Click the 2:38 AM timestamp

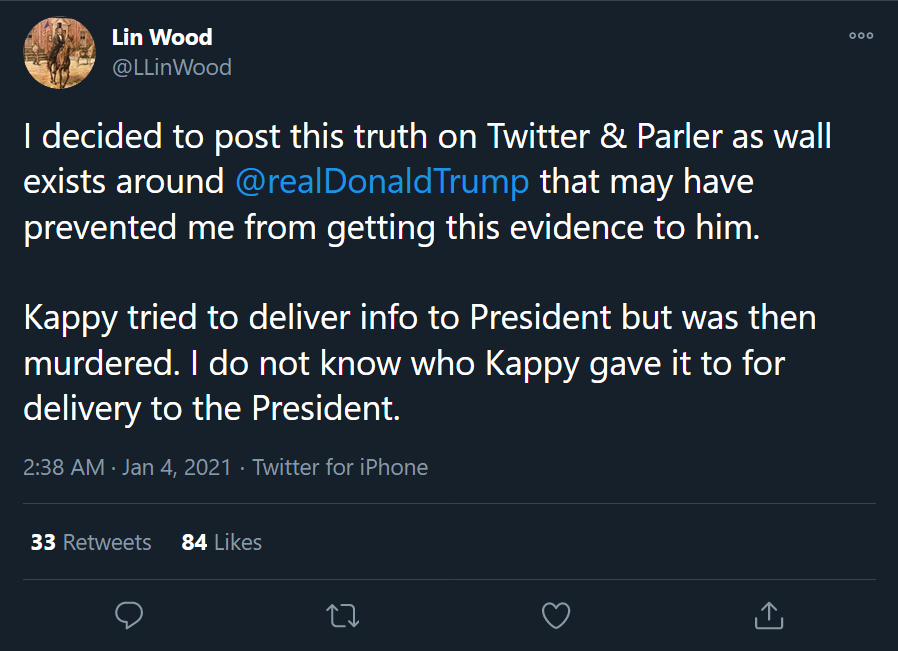tap(64, 467)
